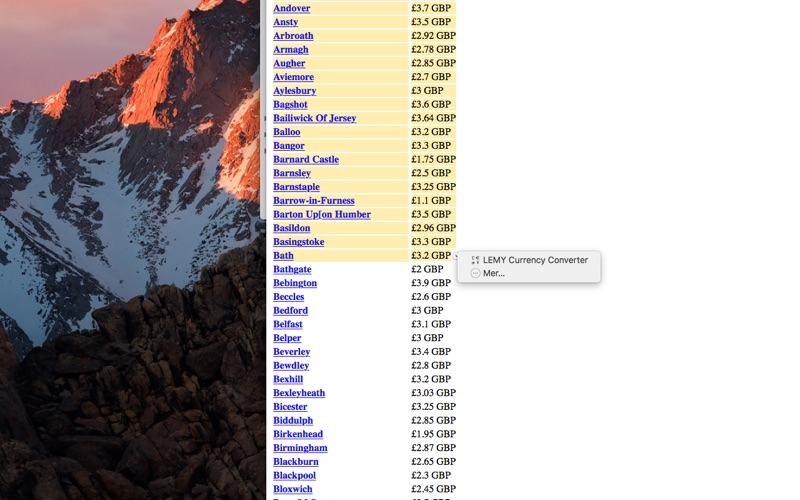Click the £2.92 GBP price for Arbroath
800x500 pixels.
(x=433, y=36)
